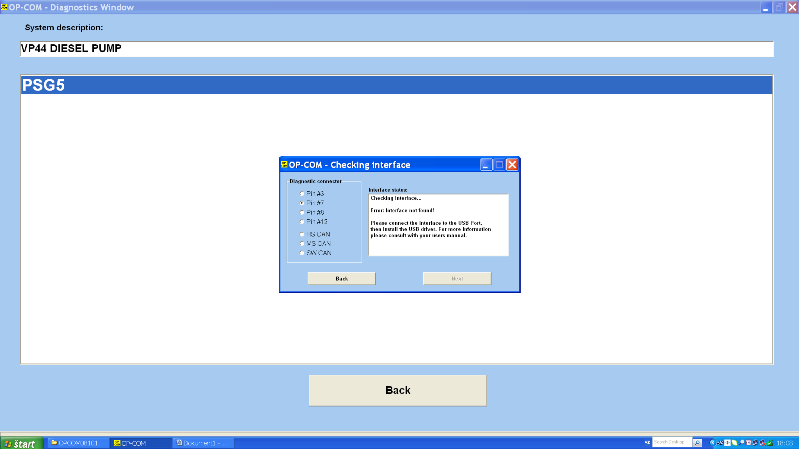The width and height of the screenshot is (799, 449).
Task: Choose Pin A7 diagnostic connector
Action: tap(302, 203)
